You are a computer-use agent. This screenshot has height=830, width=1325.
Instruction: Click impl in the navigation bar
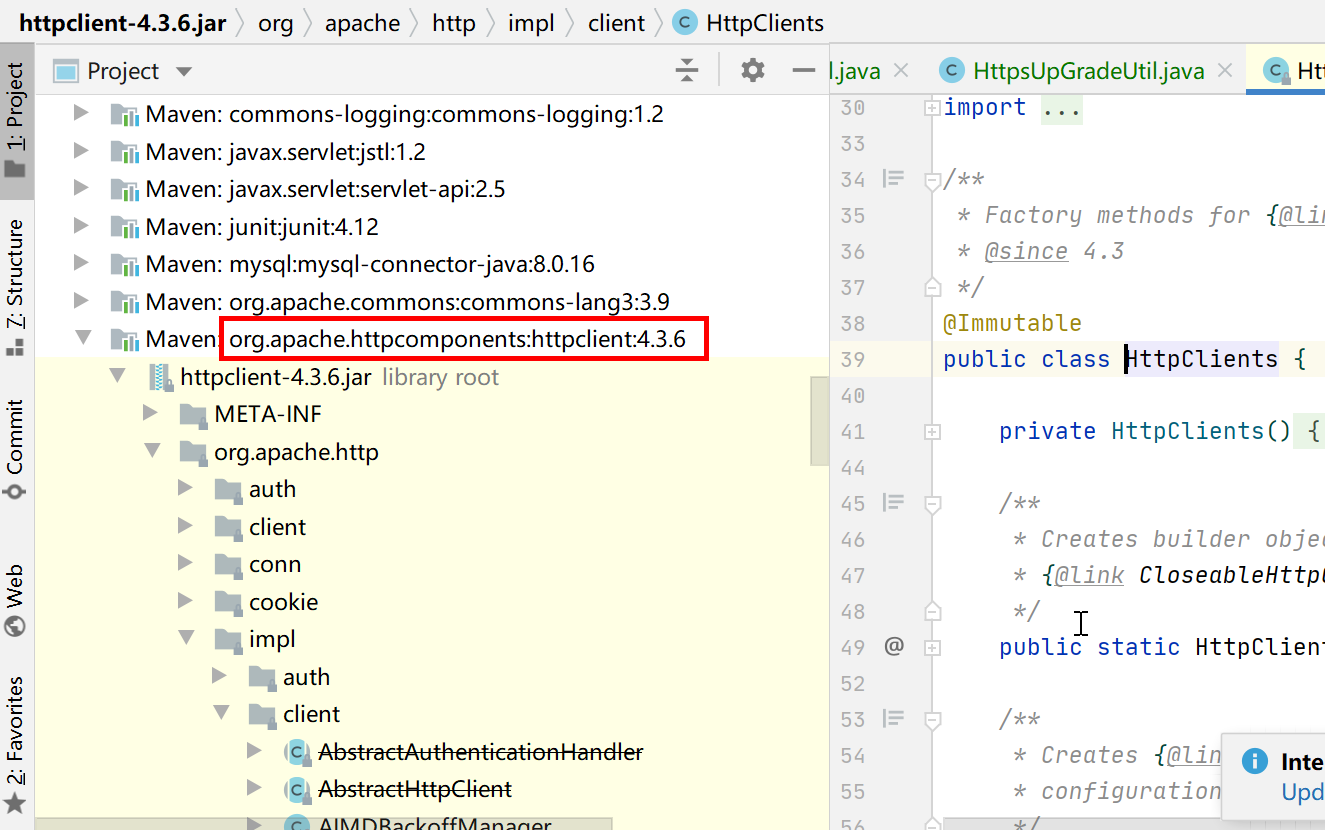531,22
